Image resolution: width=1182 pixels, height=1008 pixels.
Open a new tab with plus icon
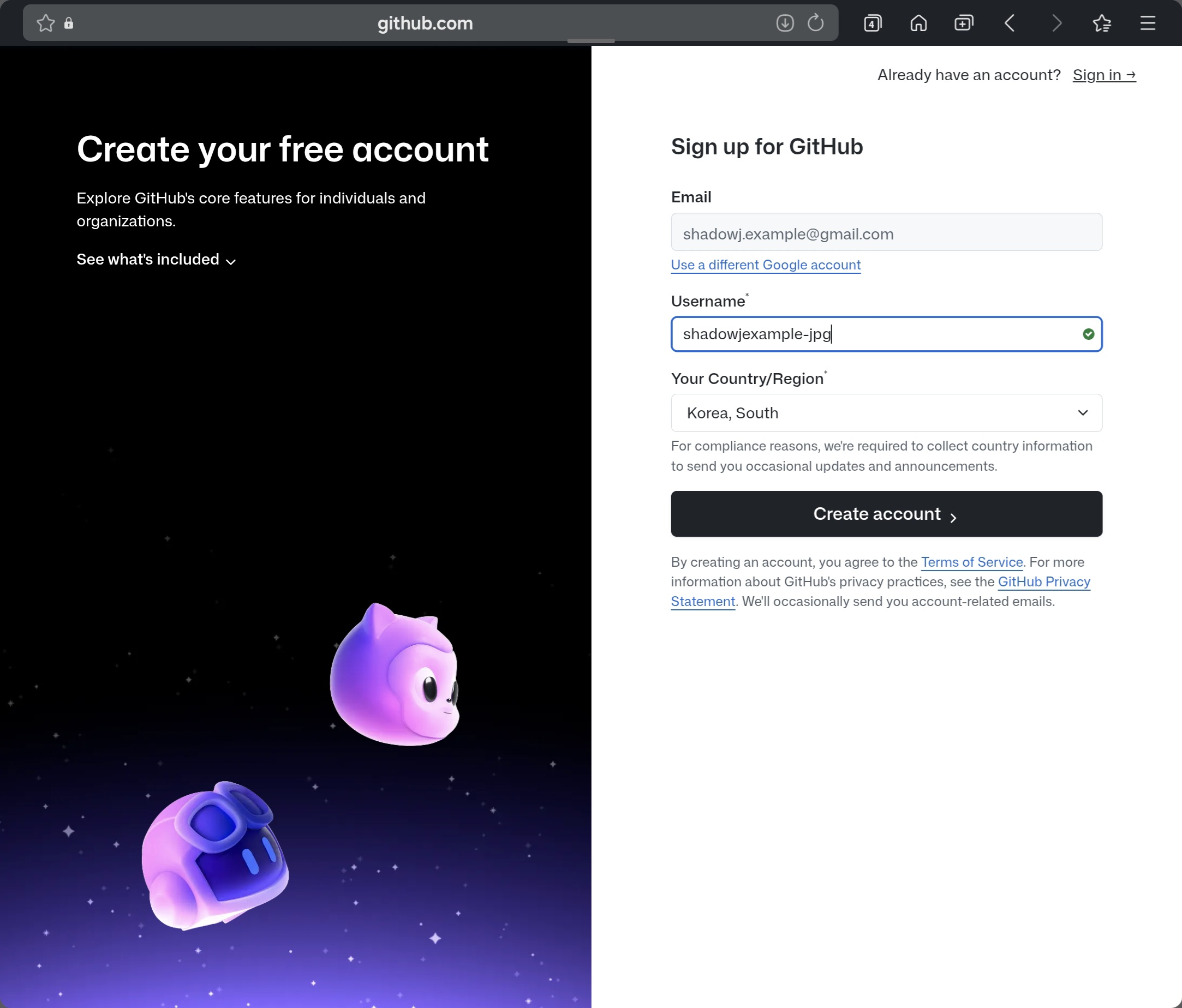(x=964, y=23)
